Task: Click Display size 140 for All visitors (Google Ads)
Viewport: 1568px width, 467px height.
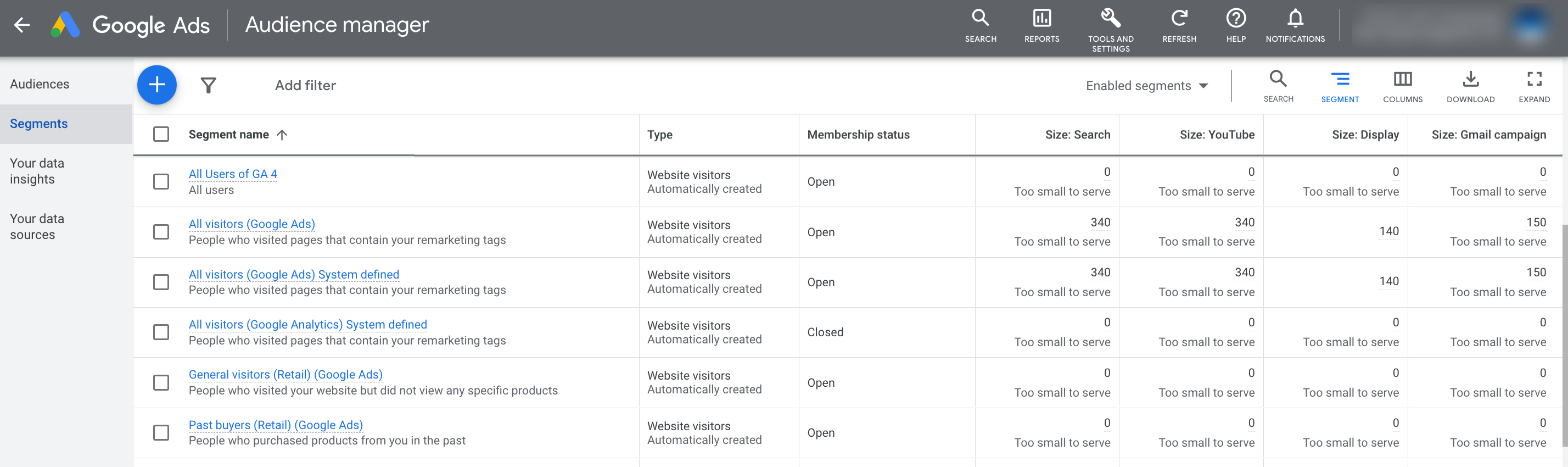Action: (x=1388, y=231)
